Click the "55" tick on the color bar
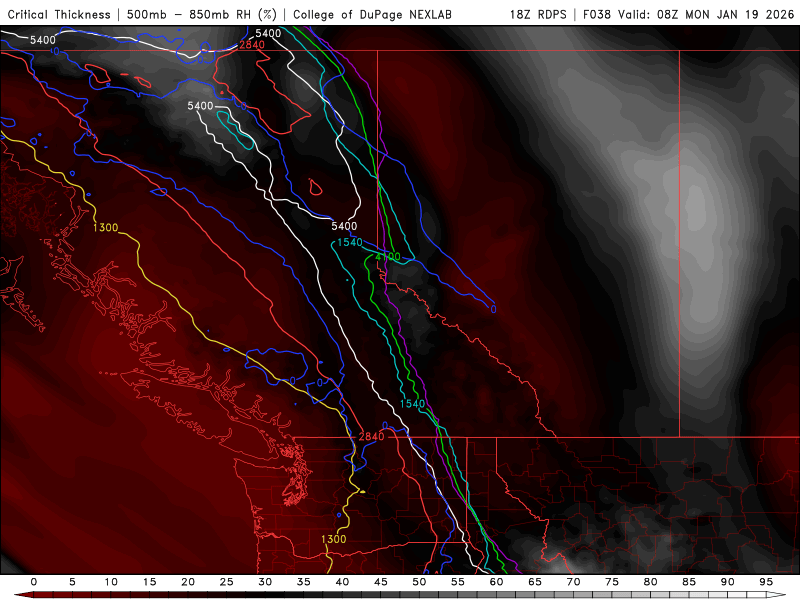This screenshot has width=800, height=600. [x=458, y=582]
